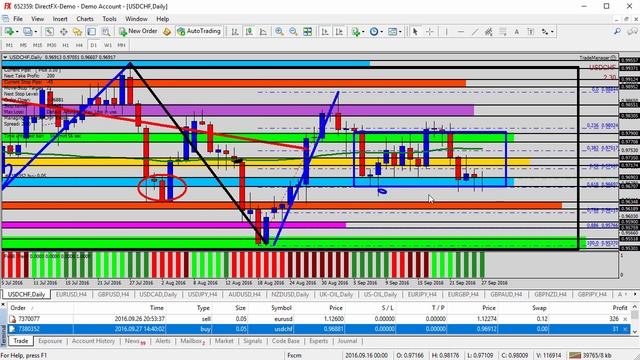640x360 pixels.
Task: Open the search magnifier icon
Action: pyautogui.click(x=617, y=31)
